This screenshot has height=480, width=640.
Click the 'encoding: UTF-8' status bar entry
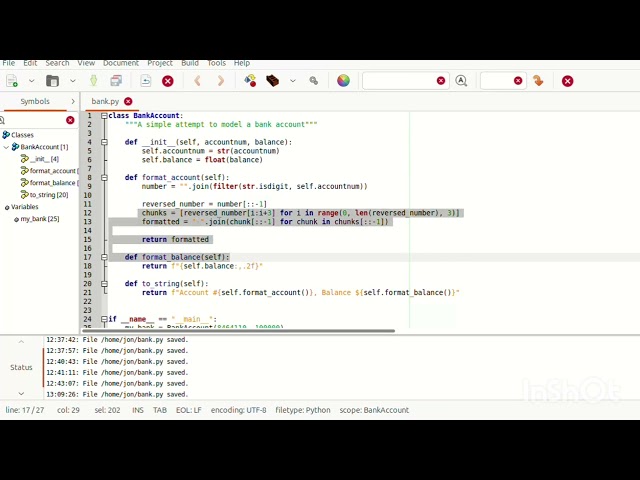click(238, 410)
